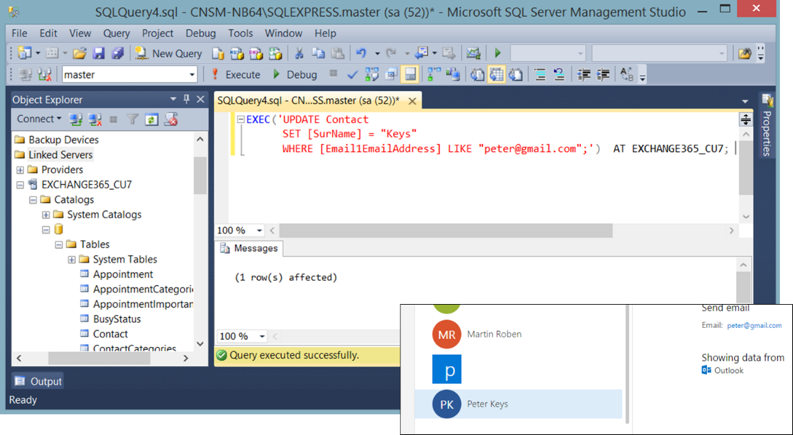Open the Connect dropdown in Object Explorer
The image size is (793, 435).
[39, 119]
